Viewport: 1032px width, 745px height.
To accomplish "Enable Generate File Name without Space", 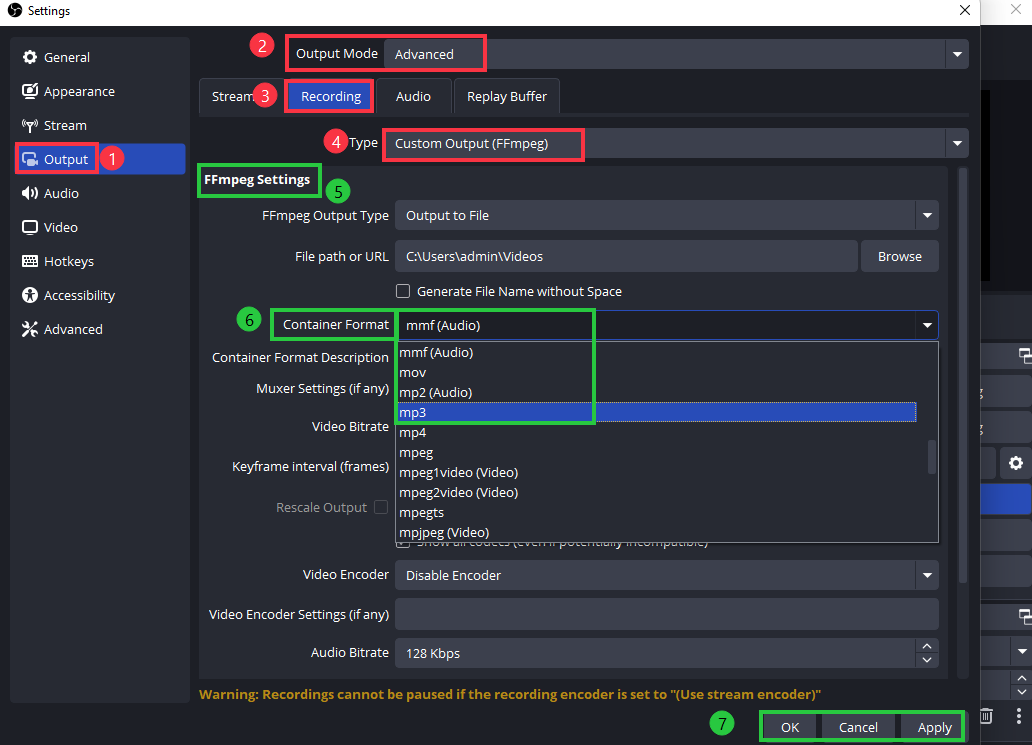I will (403, 290).
